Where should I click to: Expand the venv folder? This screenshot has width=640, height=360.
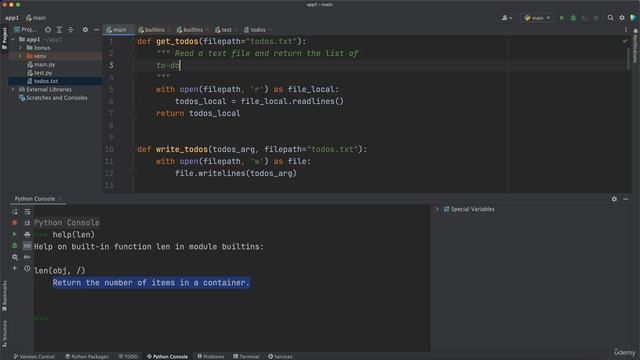tap(21, 56)
